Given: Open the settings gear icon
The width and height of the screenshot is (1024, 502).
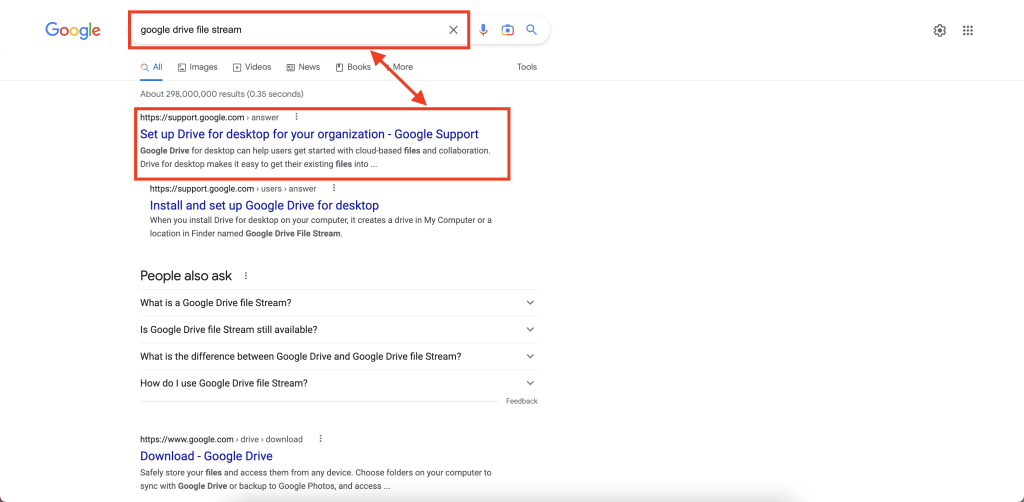Looking at the screenshot, I should point(940,30).
